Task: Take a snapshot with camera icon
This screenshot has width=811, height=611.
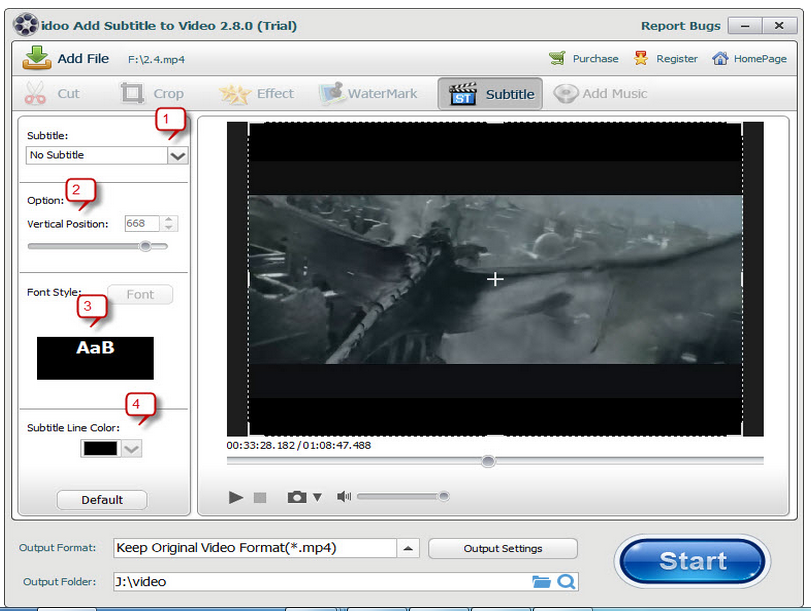Action: tap(297, 497)
